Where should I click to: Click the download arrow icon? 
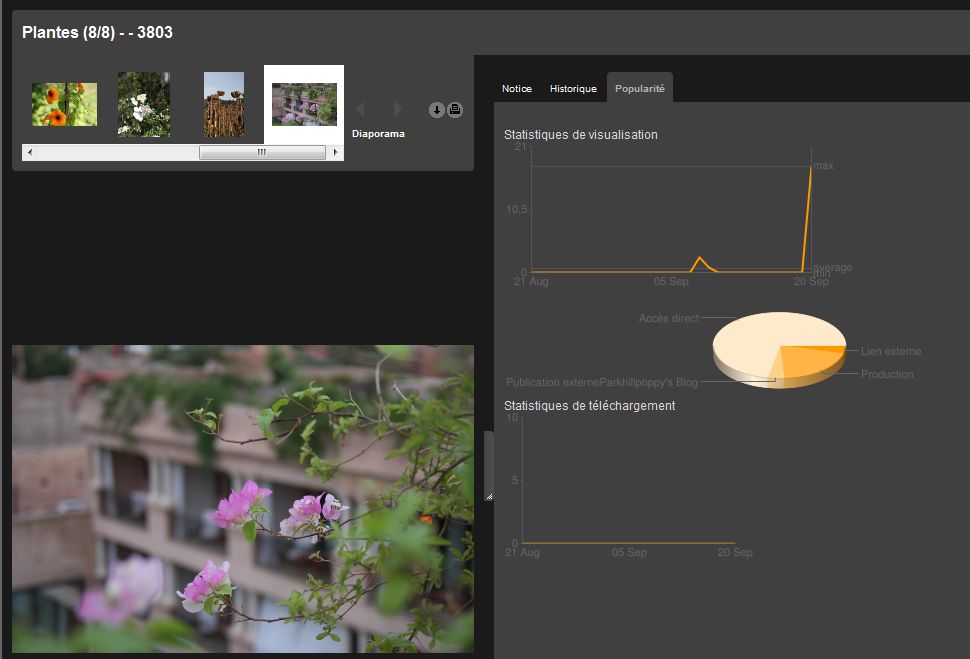[x=437, y=110]
